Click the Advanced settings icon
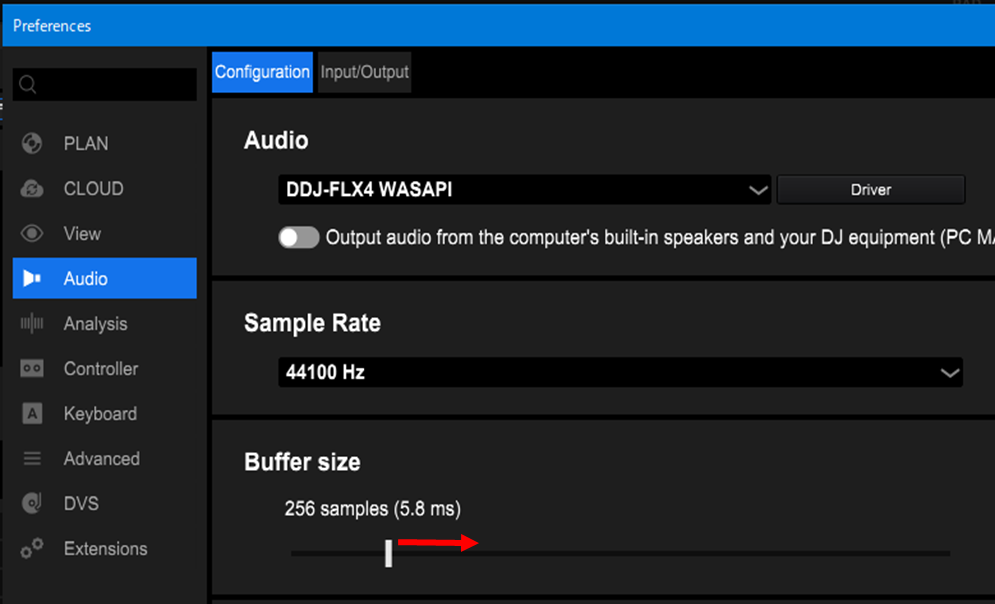Image resolution: width=995 pixels, height=604 pixels. (32, 459)
